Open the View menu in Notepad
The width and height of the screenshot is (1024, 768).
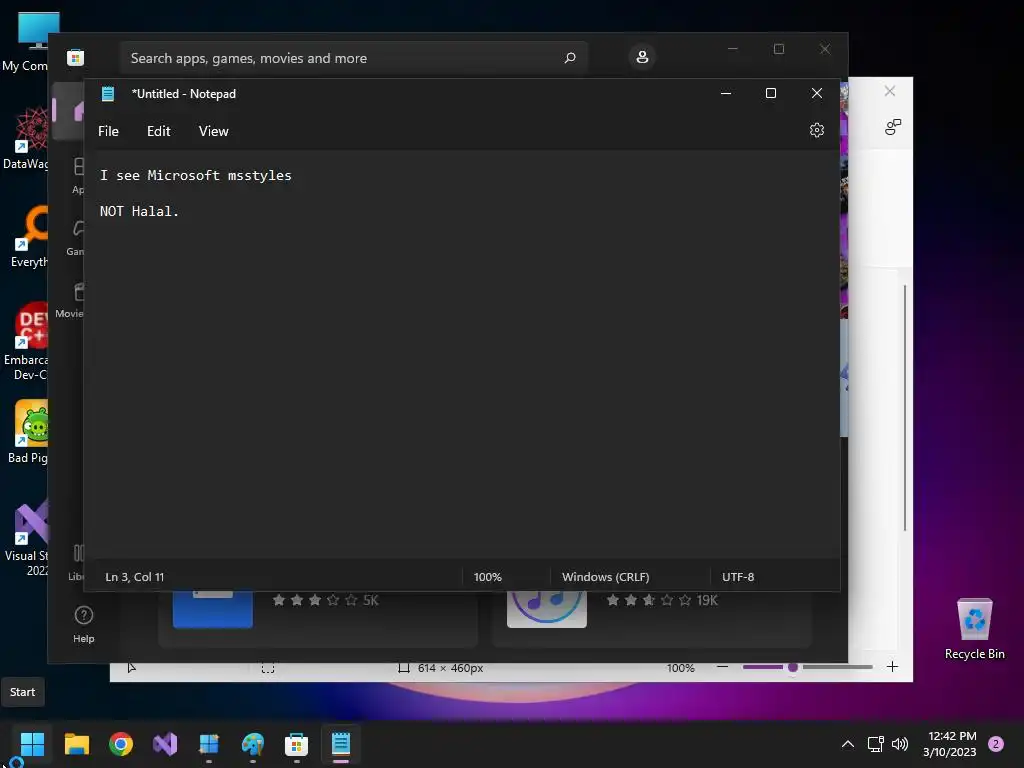pyautogui.click(x=214, y=131)
